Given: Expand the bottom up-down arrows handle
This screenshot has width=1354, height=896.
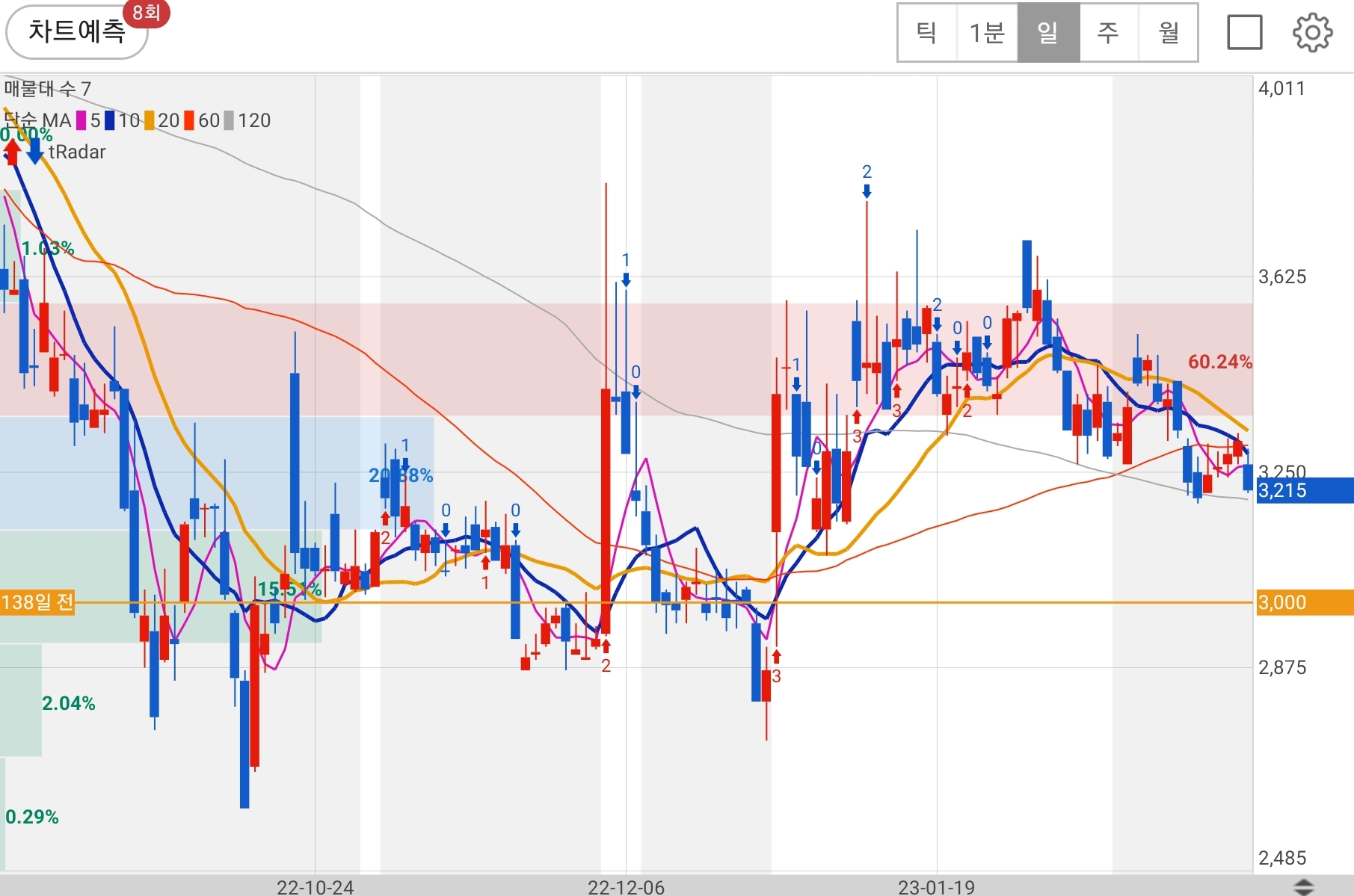Looking at the screenshot, I should coord(1303,887).
